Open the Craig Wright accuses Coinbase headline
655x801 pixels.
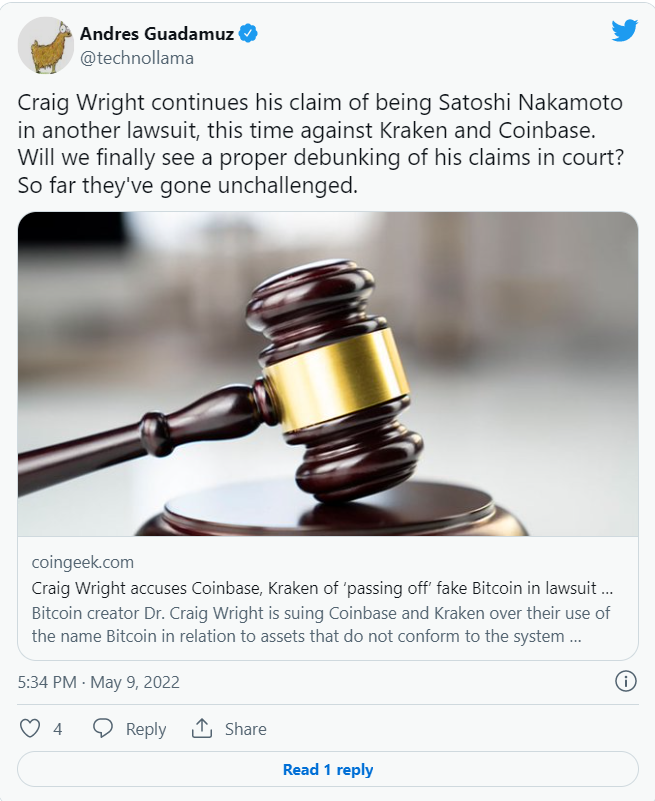pos(322,588)
